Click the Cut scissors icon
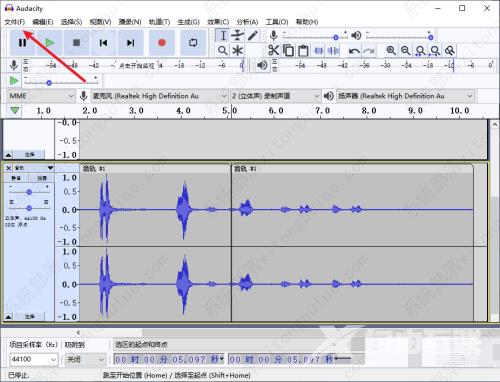The width and height of the screenshot is (500, 382). coord(273,51)
